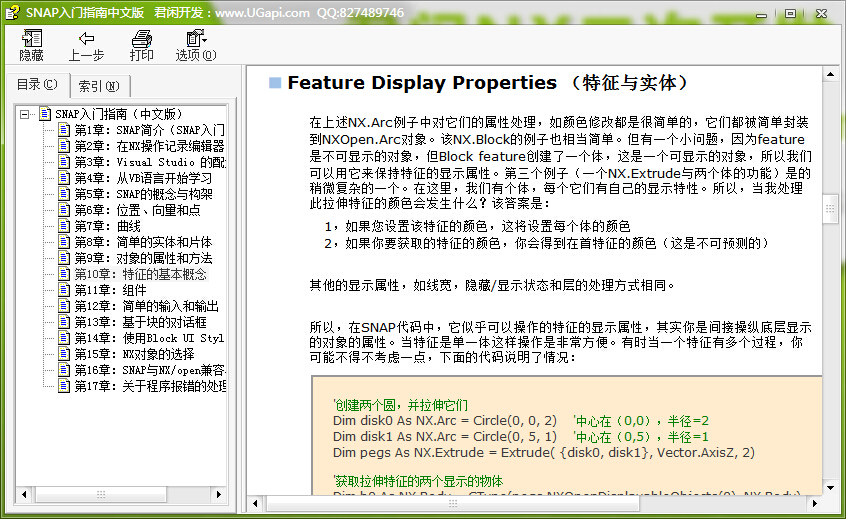Click the page icon beside 第11章 组件
This screenshot has width=846, height=519.
click(64, 290)
